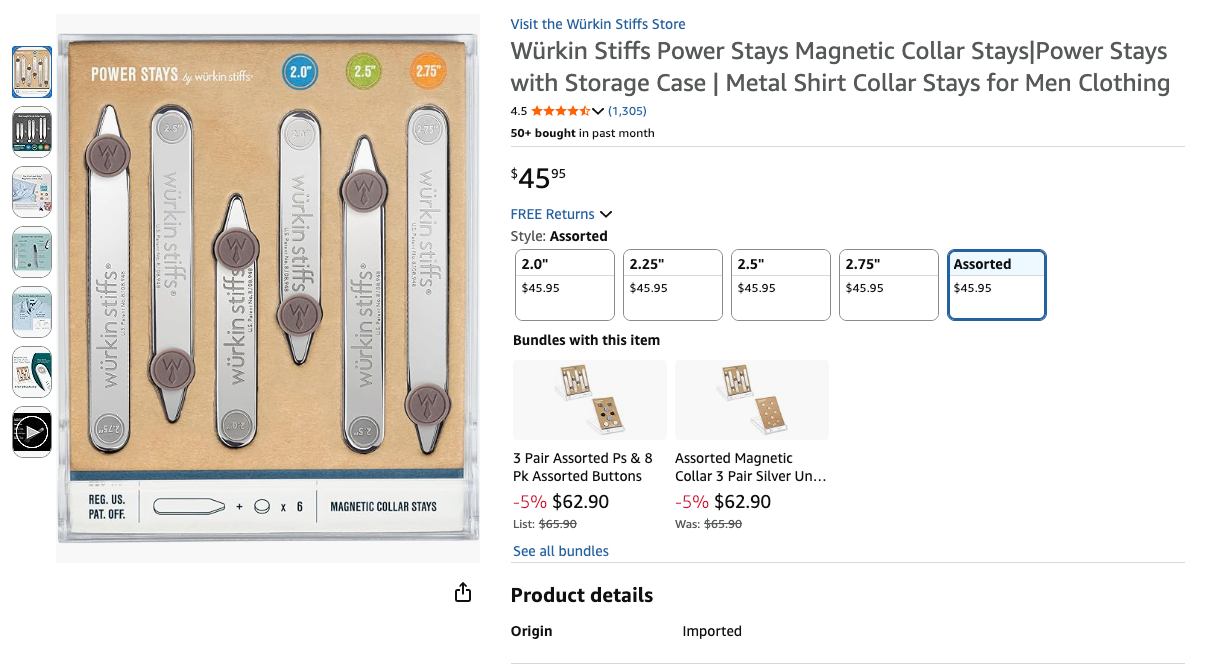Screen dimensions: 1208x672
Task: Select the 2.25" style option
Action: tap(672, 284)
